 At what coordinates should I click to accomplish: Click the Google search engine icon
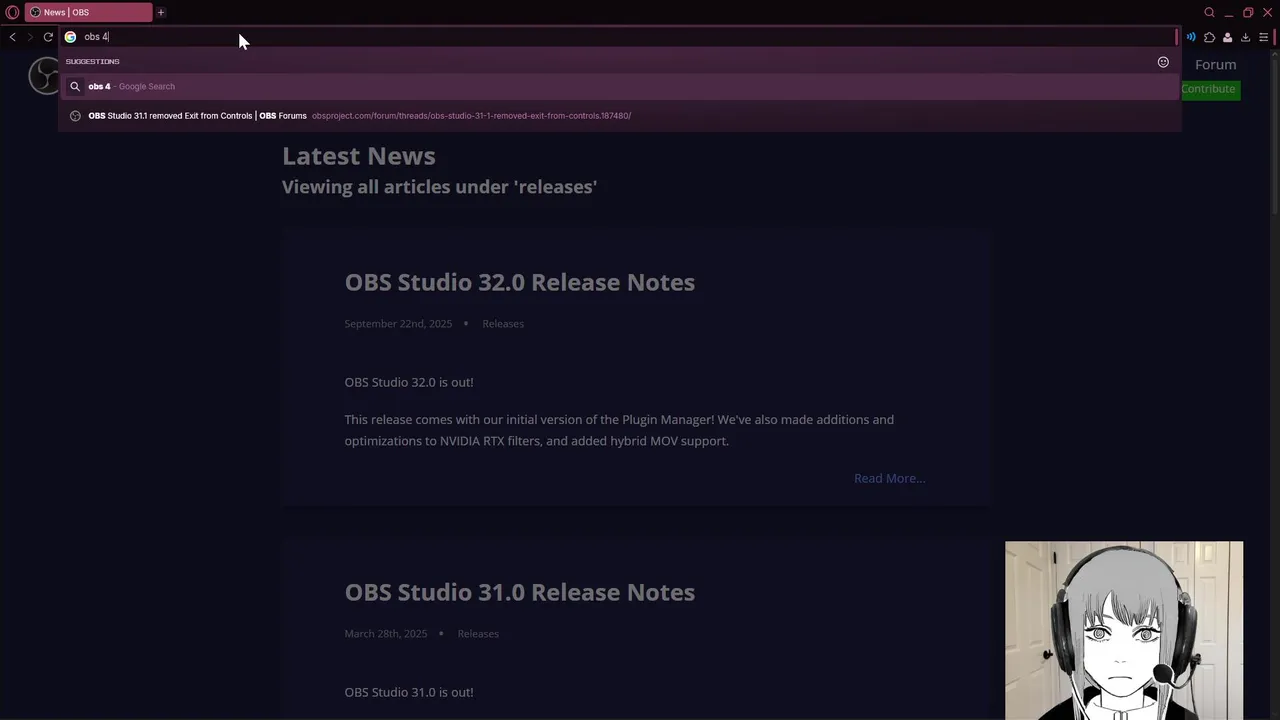(x=70, y=37)
